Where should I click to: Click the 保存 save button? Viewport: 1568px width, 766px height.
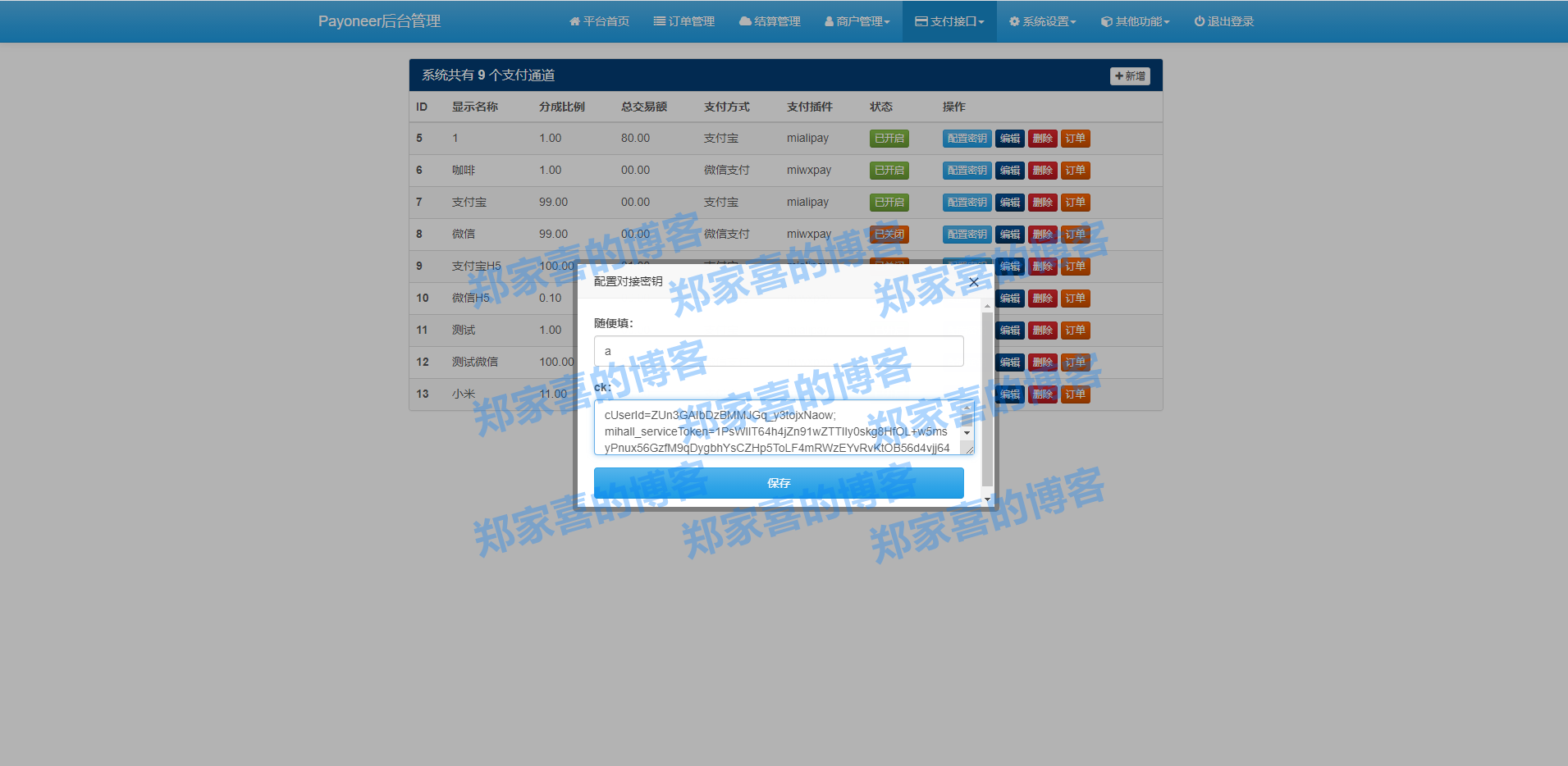[779, 483]
